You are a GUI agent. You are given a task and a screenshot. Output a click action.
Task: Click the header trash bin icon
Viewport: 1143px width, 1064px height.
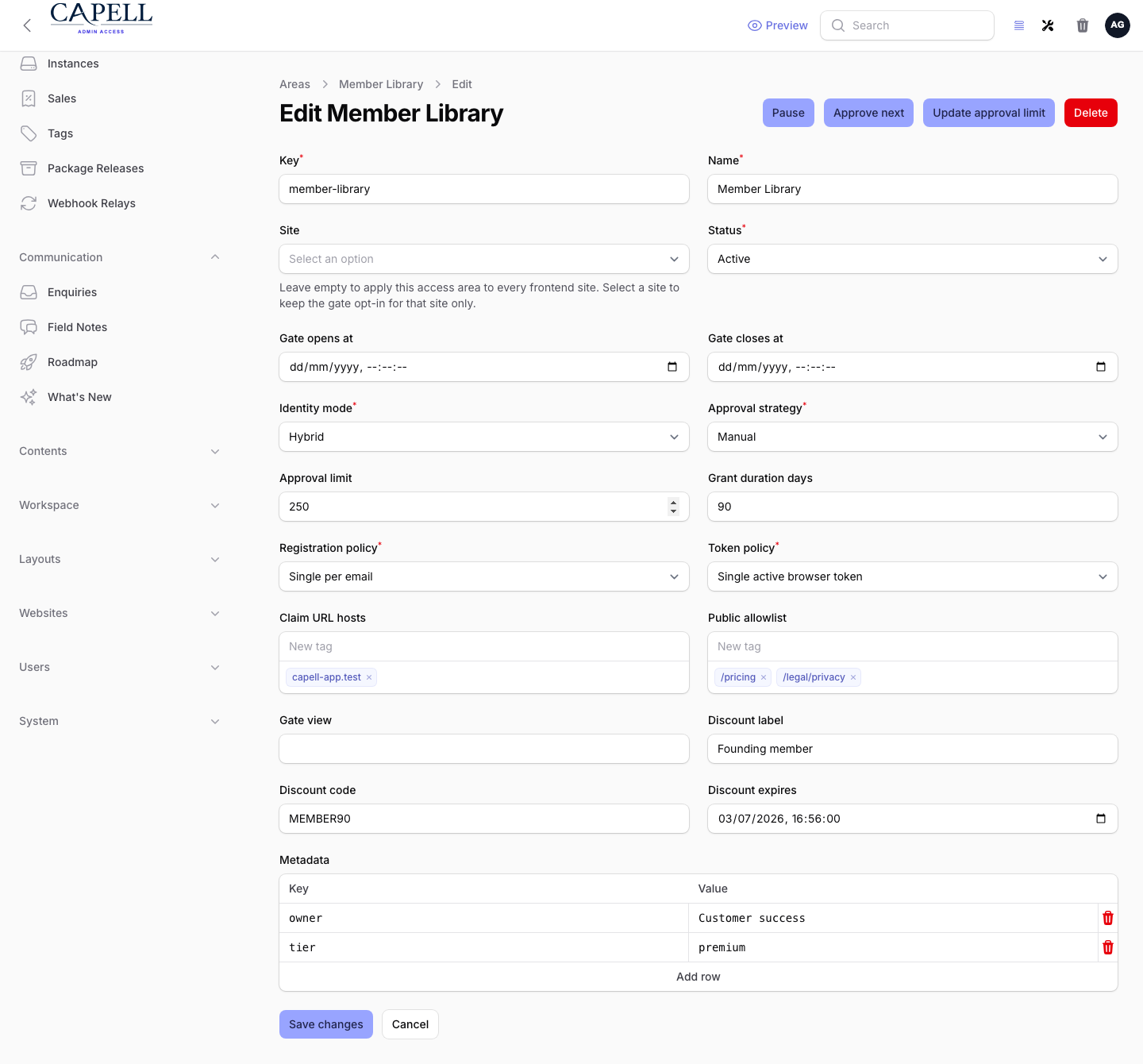[1083, 25]
